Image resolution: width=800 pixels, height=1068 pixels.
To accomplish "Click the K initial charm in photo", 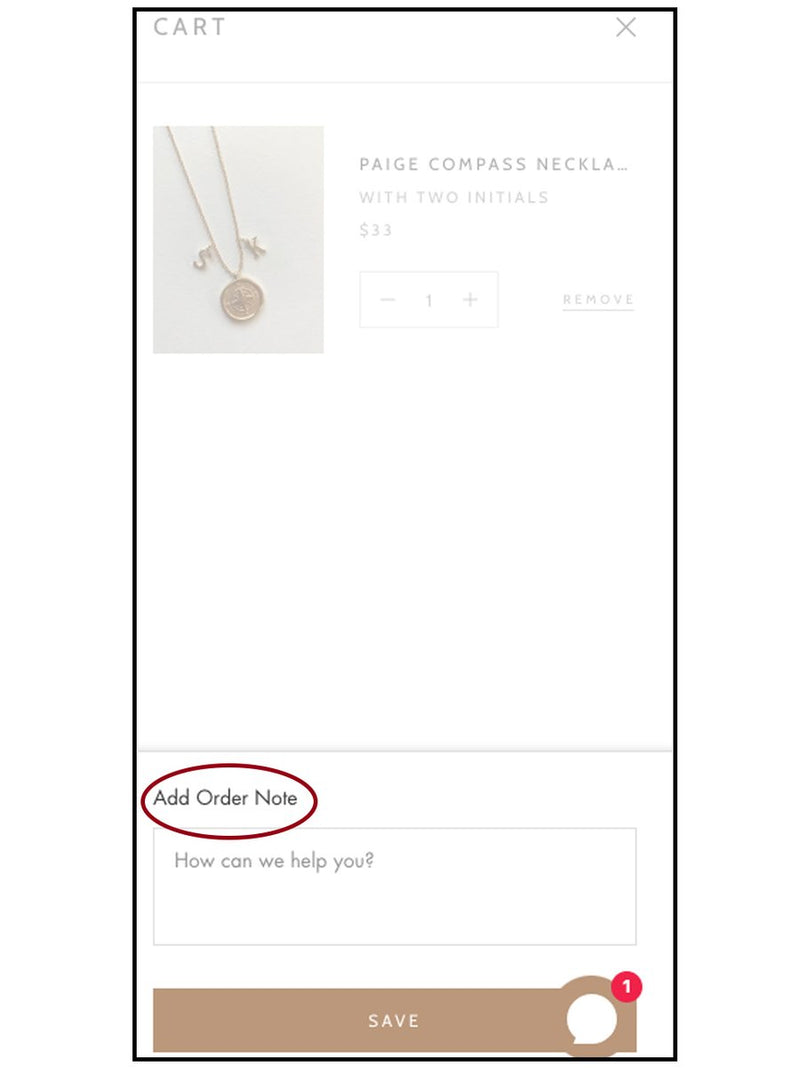I will (x=253, y=245).
